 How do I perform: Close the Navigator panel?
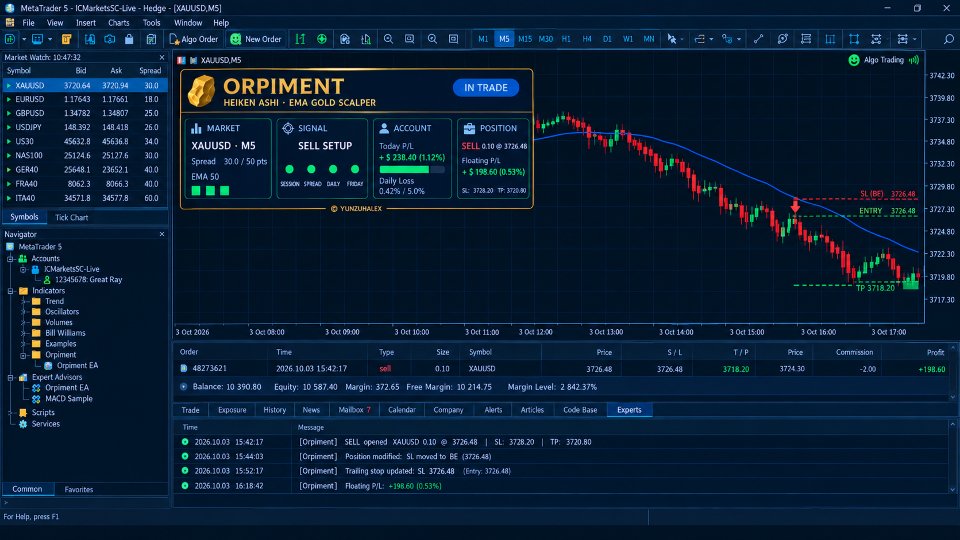click(162, 234)
